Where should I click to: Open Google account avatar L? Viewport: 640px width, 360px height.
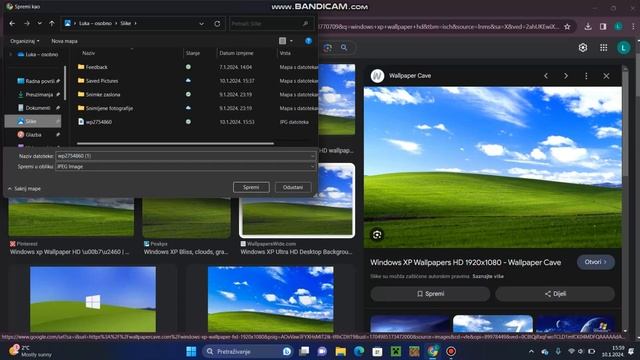(624, 48)
